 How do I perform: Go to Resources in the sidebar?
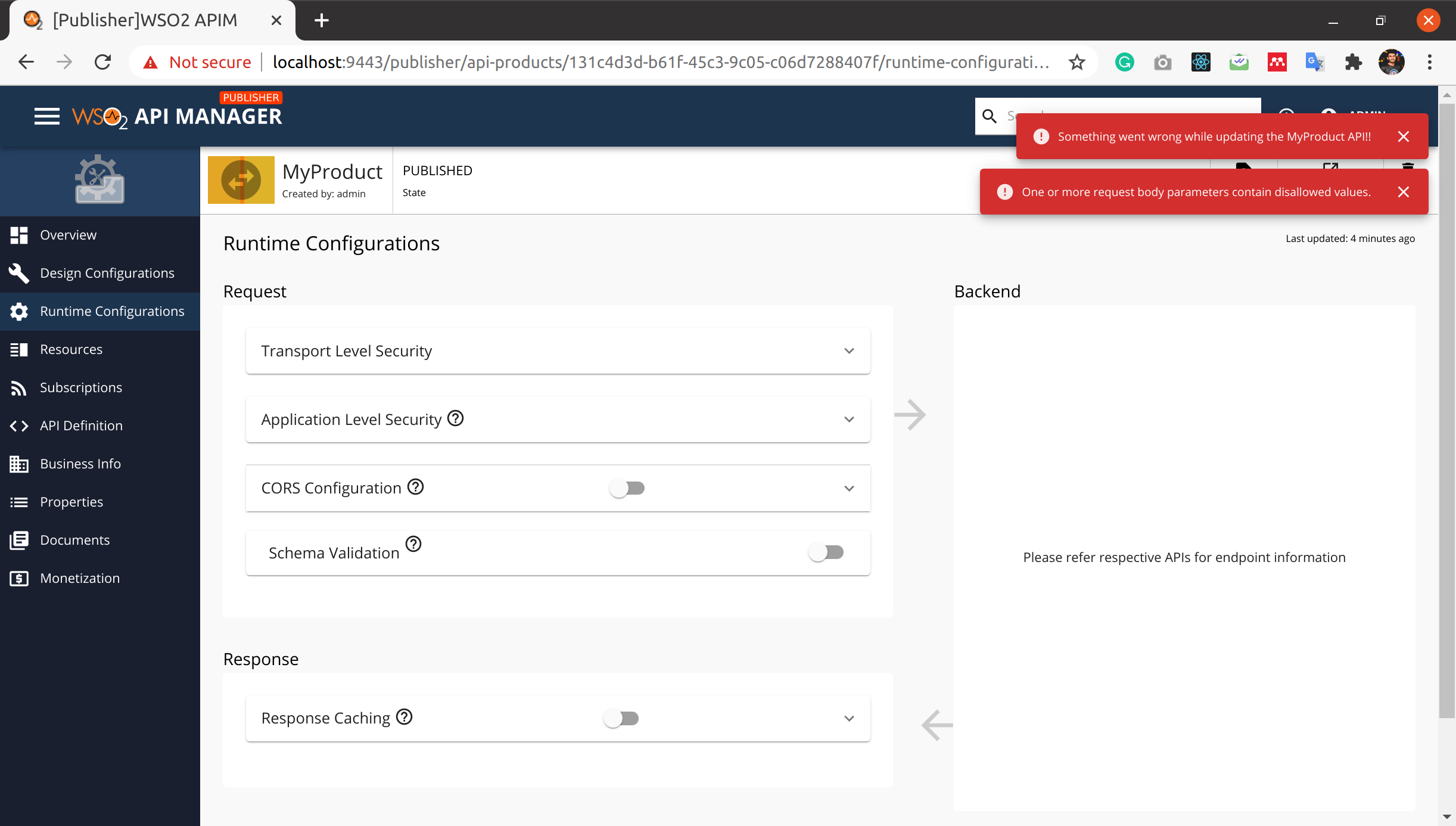tap(100, 349)
